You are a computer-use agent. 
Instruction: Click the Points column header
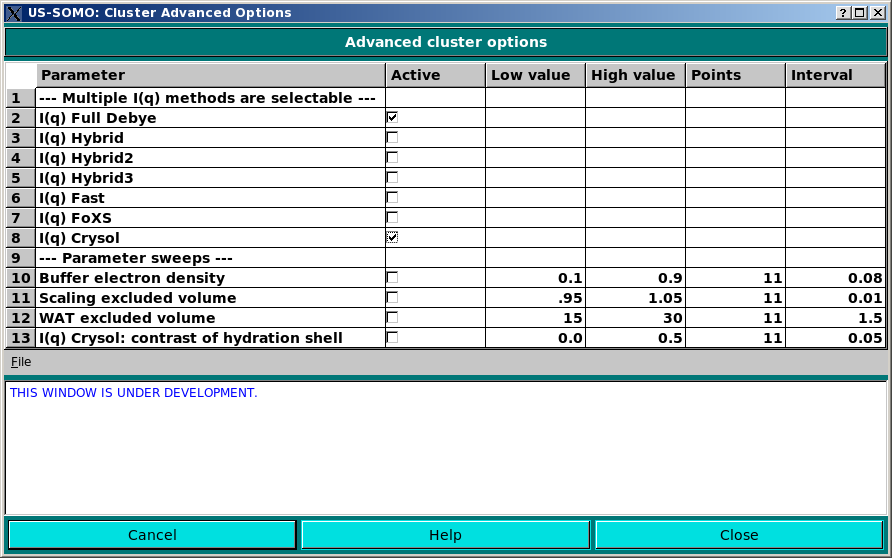[x=736, y=75]
